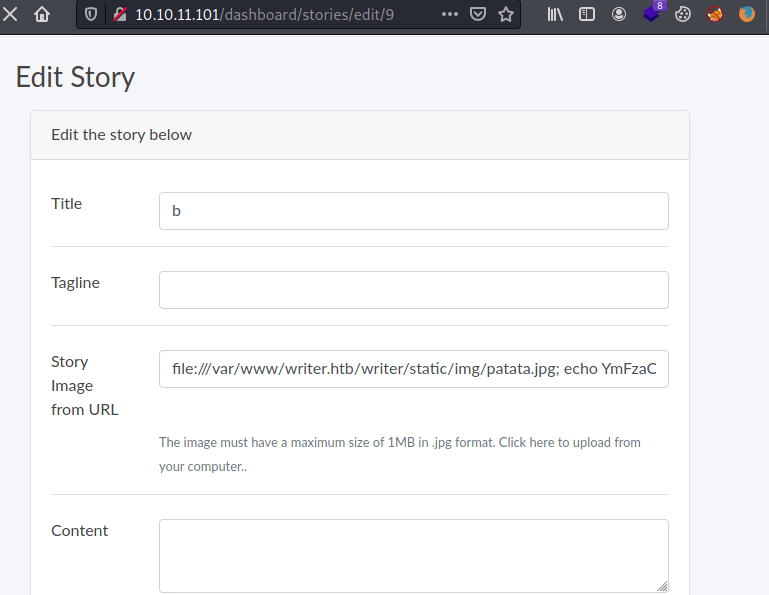Open page actions three-dot menu
The image size is (769, 595).
coord(450,14)
